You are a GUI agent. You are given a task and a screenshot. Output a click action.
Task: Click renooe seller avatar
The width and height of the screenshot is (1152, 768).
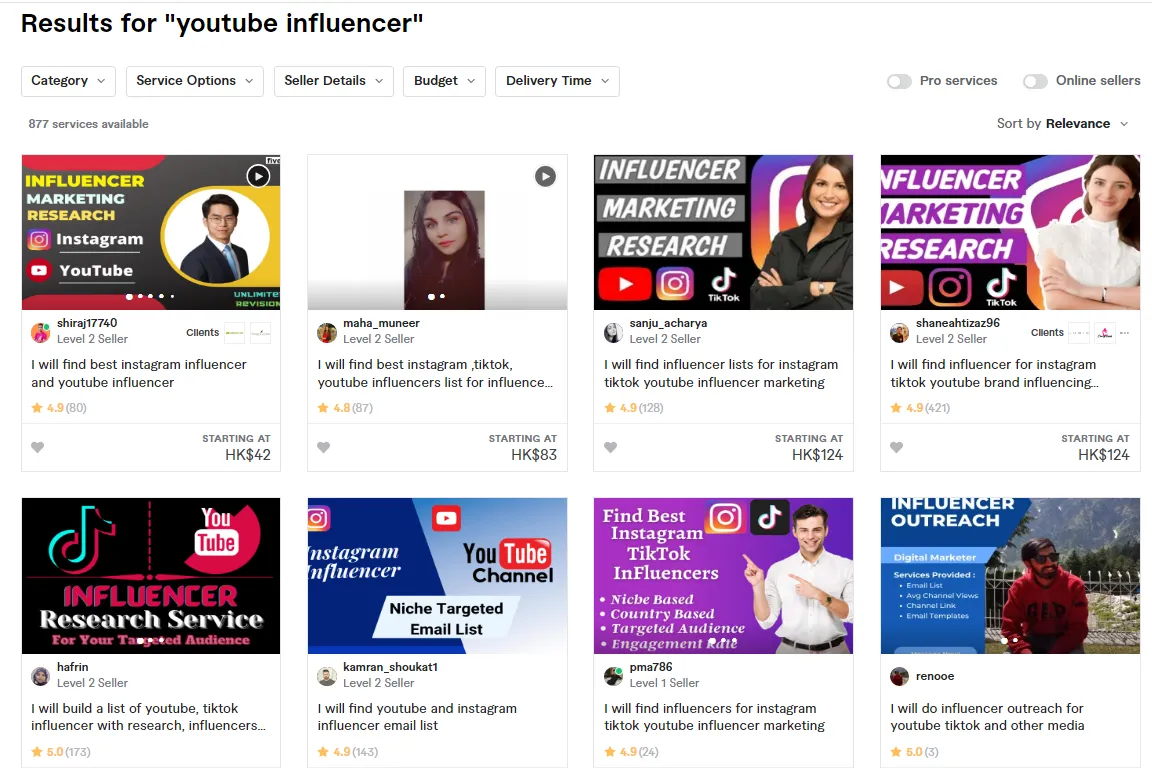(899, 676)
